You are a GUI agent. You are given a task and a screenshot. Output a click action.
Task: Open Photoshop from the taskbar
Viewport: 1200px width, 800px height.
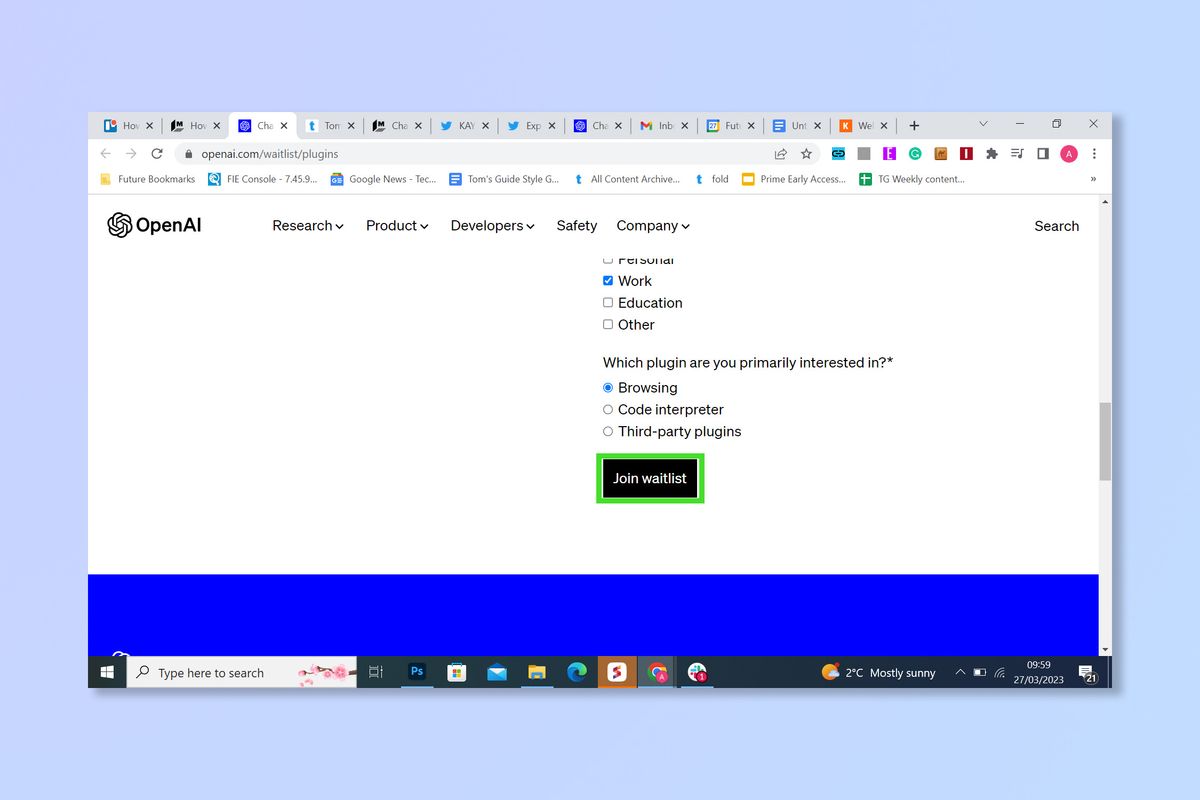coord(417,672)
